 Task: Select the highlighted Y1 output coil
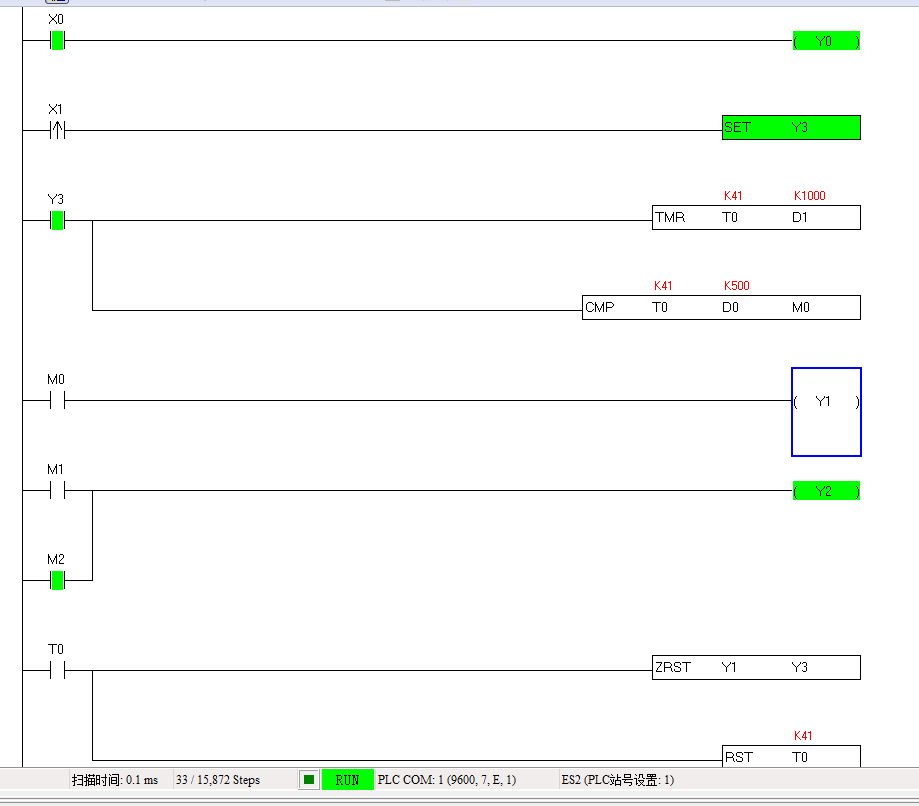pos(825,411)
